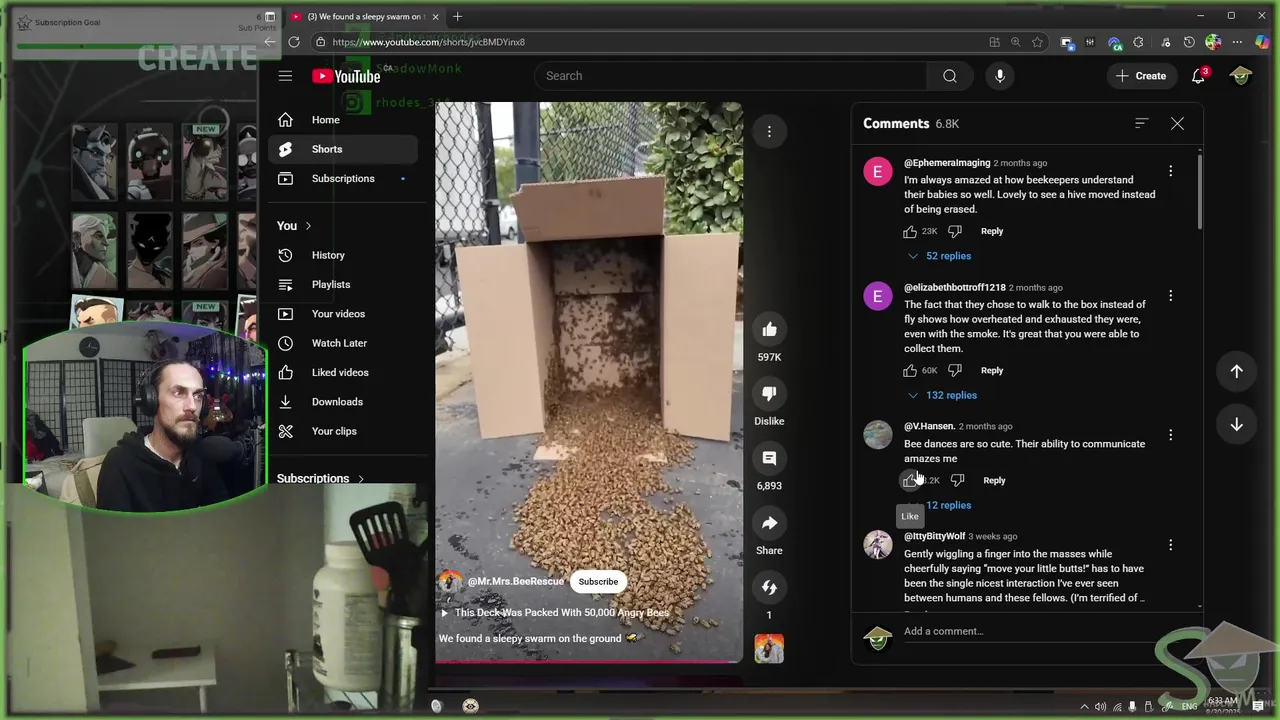The width and height of the screenshot is (1280, 720).
Task: Select Shorts in the sidebar
Action: (x=343, y=149)
